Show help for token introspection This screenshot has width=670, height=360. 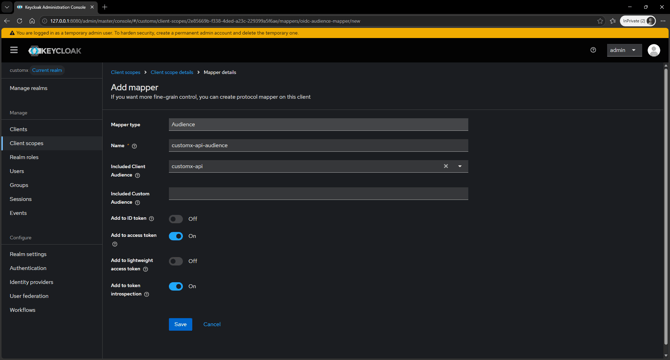[147, 295]
